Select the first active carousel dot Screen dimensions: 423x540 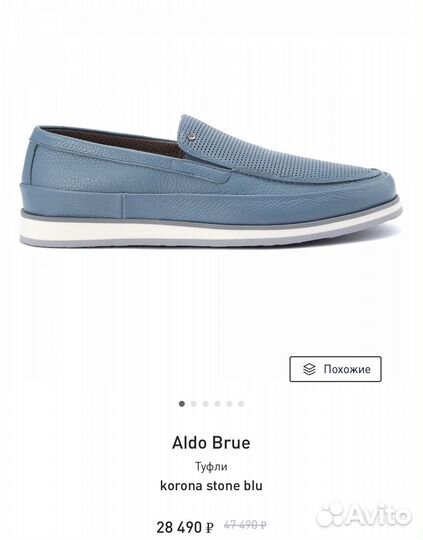point(182,404)
